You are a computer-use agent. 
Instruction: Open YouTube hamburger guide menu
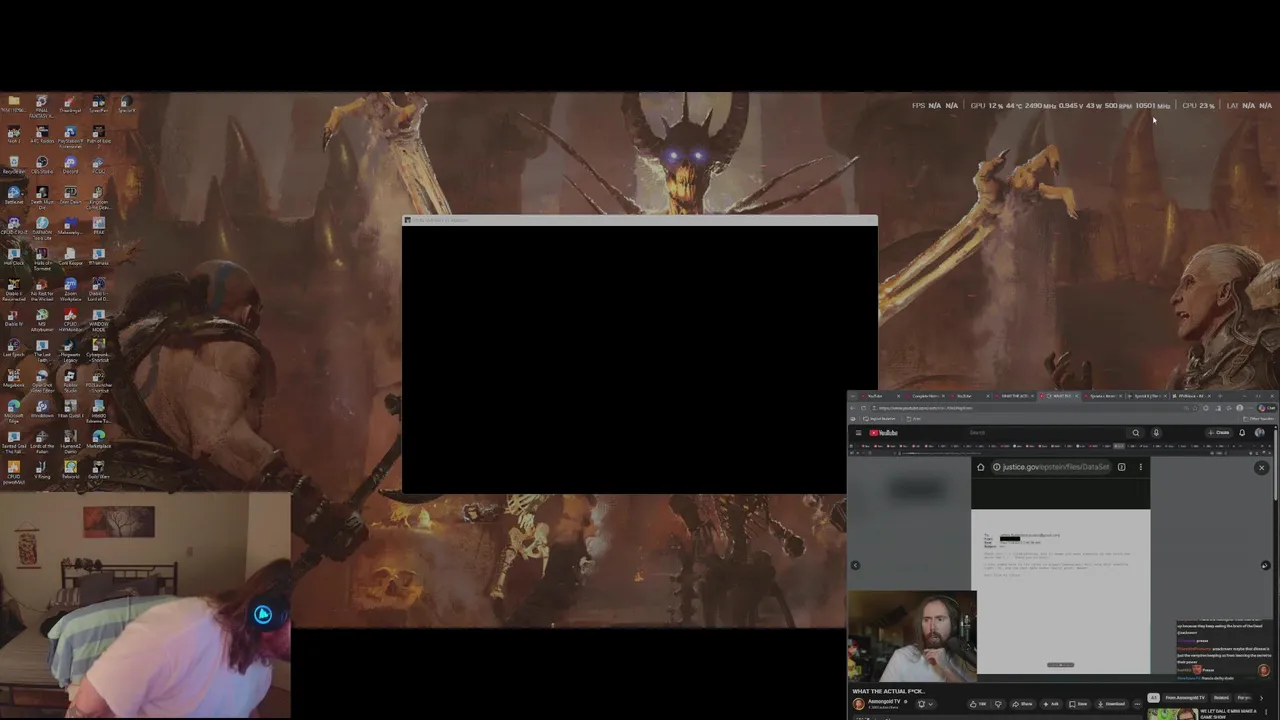click(x=858, y=433)
